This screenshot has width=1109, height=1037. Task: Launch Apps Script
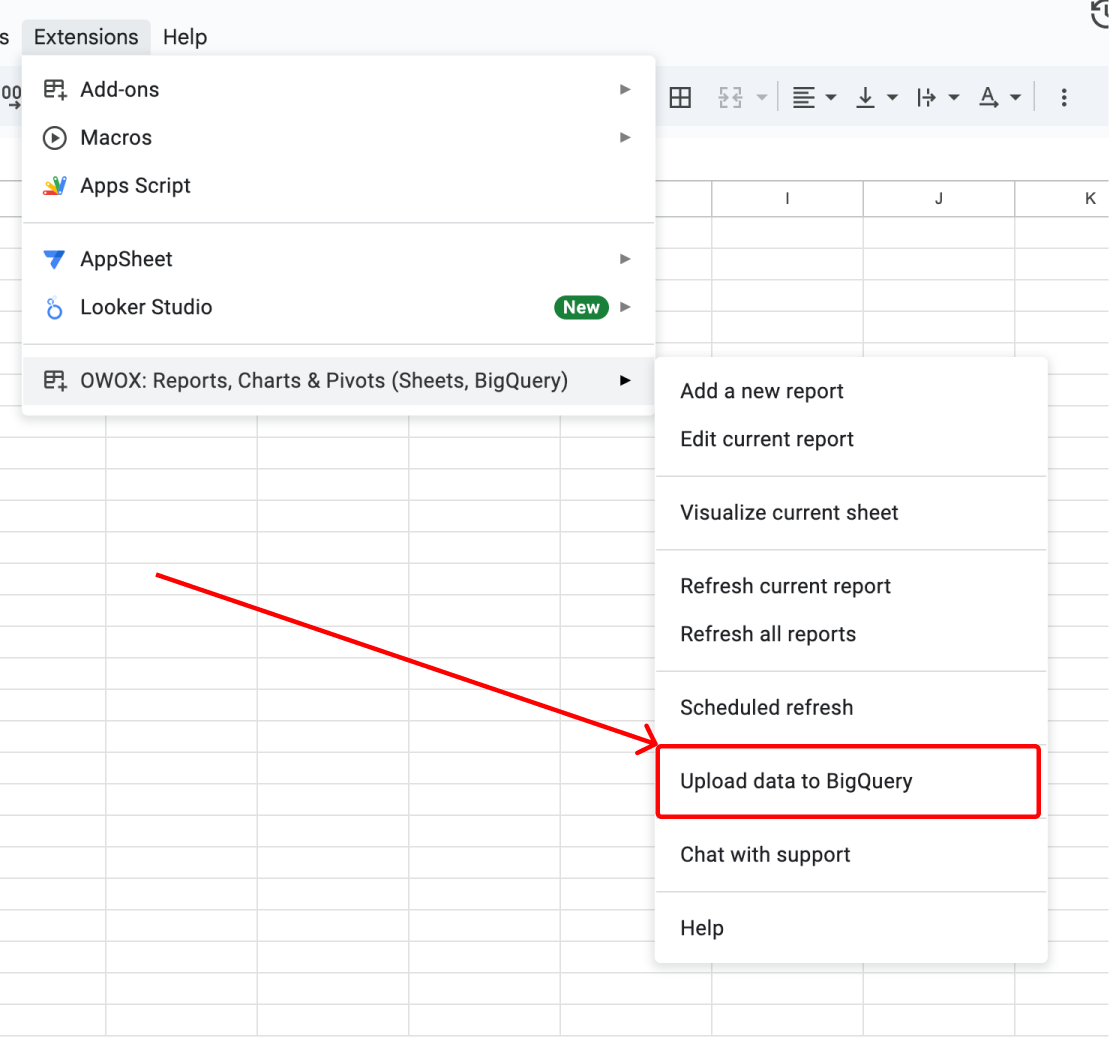tap(338, 185)
